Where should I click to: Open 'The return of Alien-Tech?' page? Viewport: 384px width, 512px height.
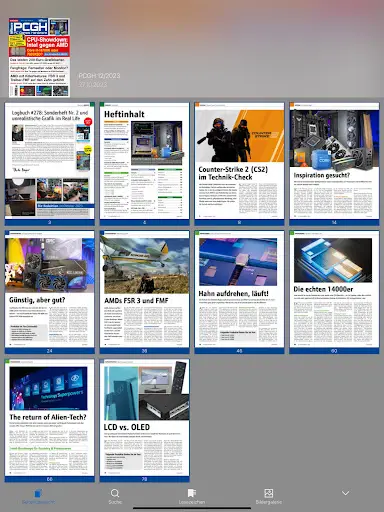[50, 420]
